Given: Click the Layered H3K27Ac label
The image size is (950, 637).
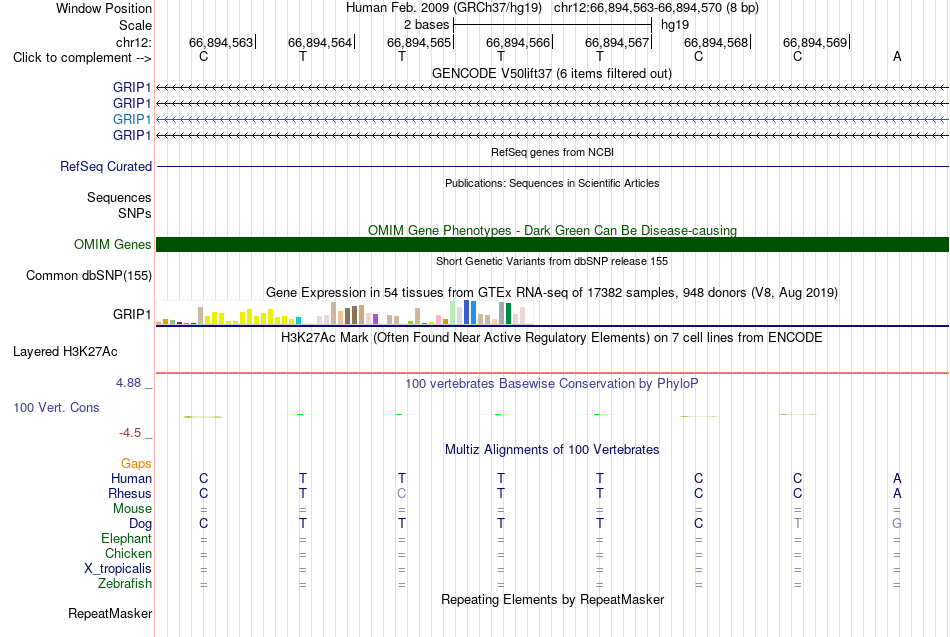Looking at the screenshot, I should pyautogui.click(x=65, y=352).
